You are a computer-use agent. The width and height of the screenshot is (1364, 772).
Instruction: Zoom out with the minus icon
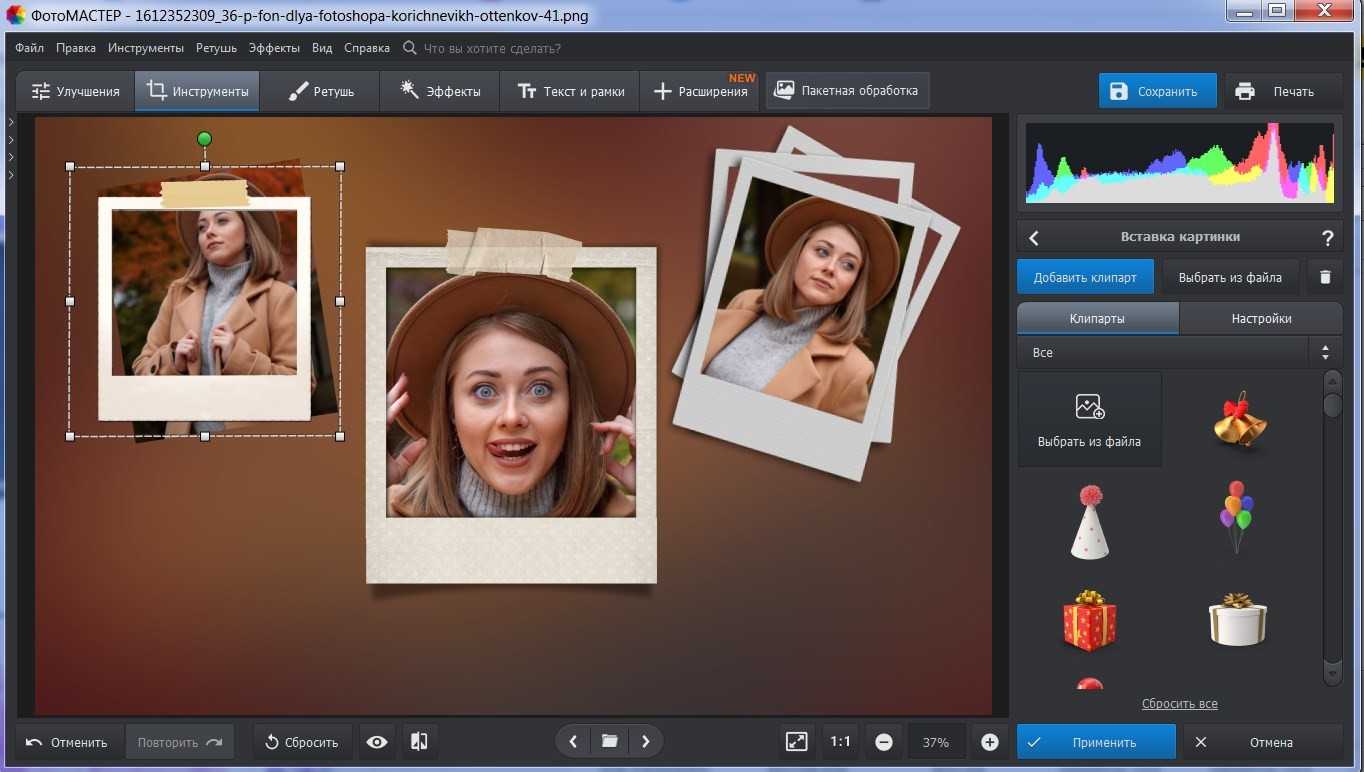(x=884, y=742)
